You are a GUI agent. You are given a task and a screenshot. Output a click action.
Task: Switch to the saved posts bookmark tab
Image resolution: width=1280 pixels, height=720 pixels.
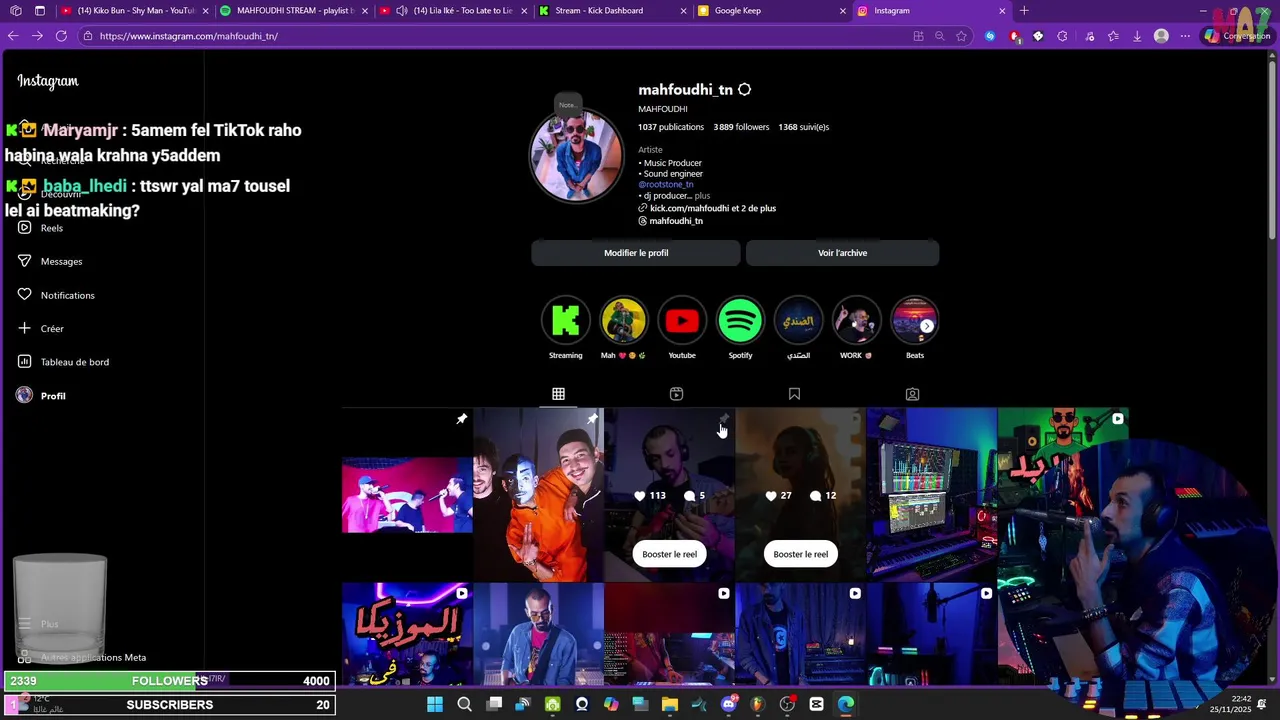[794, 394]
